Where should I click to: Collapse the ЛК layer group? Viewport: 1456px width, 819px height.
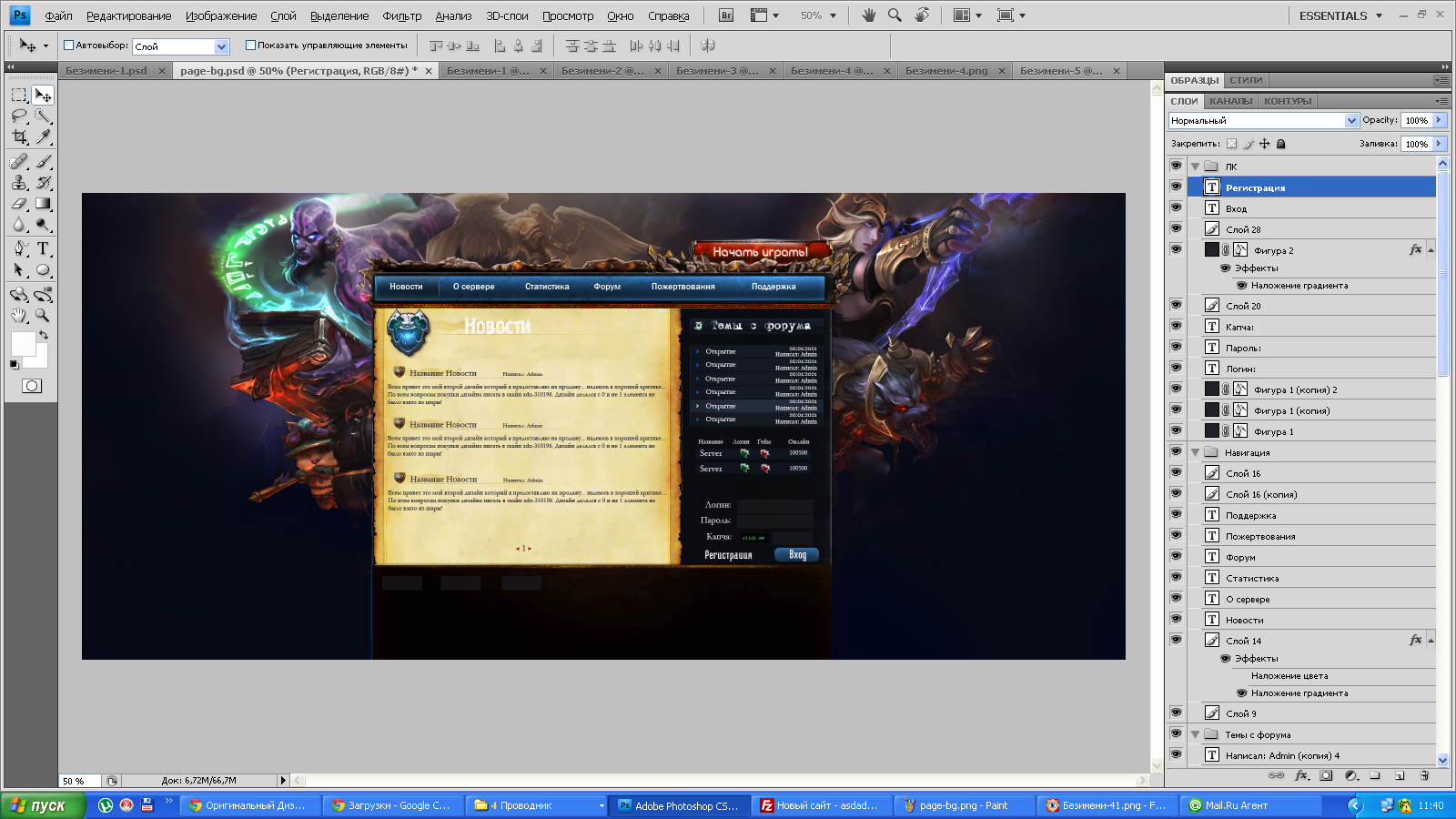point(1195,167)
